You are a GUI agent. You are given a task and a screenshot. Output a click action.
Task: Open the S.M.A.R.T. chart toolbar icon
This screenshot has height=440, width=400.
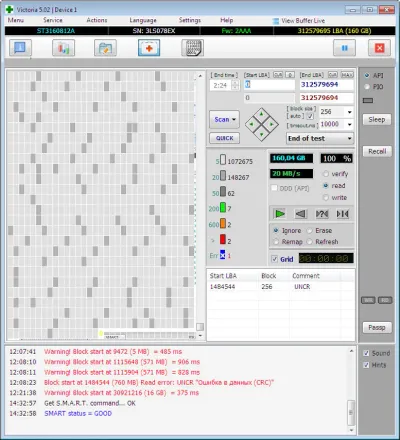pos(63,48)
